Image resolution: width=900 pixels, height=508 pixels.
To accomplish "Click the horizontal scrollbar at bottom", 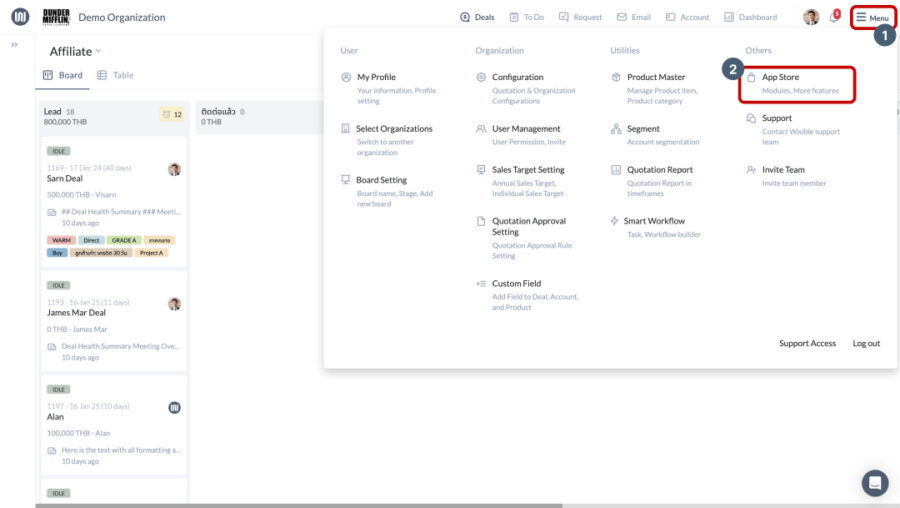I will pos(300,505).
